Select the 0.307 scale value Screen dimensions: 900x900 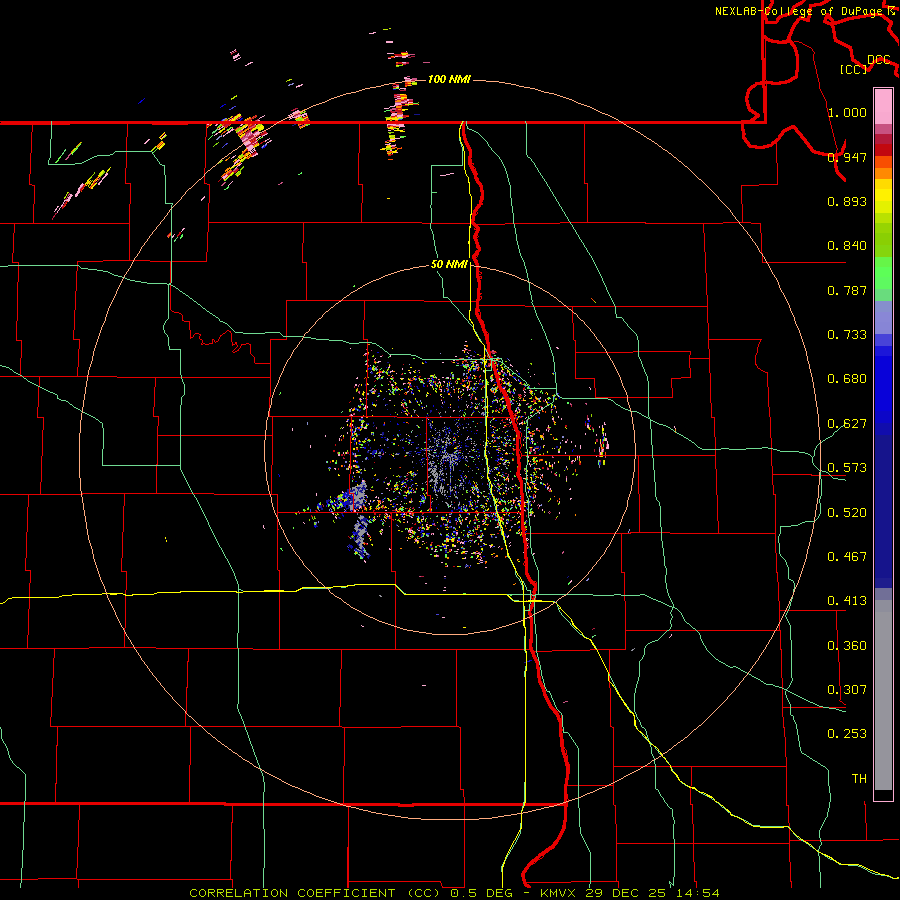click(847, 689)
